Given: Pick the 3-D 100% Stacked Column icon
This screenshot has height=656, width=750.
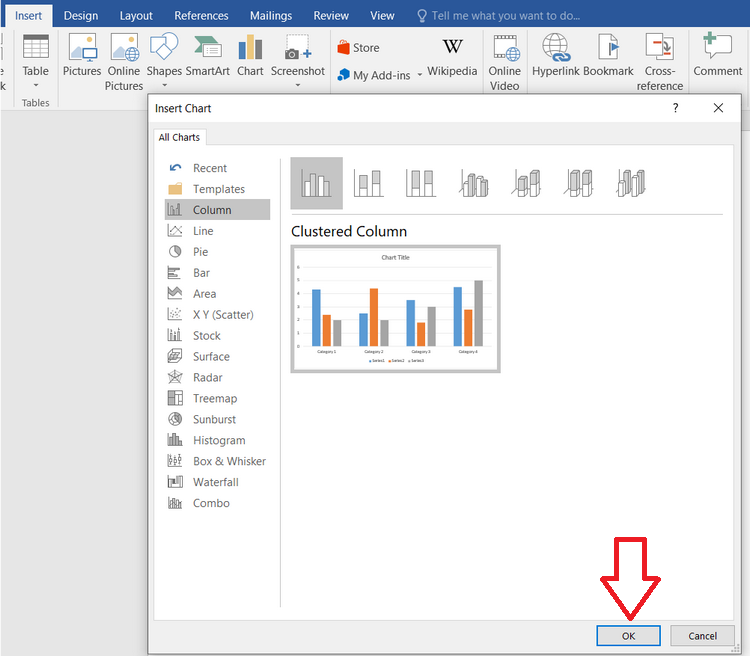Looking at the screenshot, I should [578, 183].
